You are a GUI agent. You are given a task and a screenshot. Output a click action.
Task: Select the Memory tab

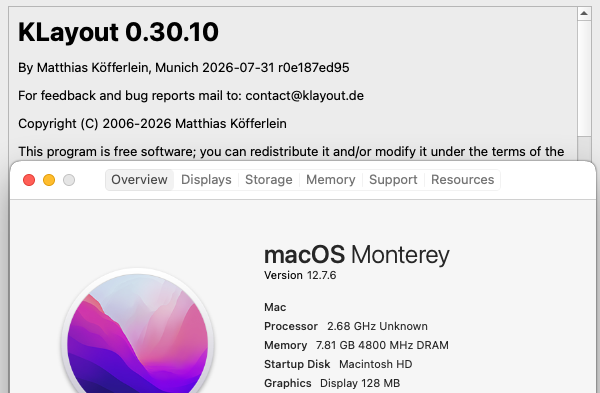pyautogui.click(x=331, y=179)
